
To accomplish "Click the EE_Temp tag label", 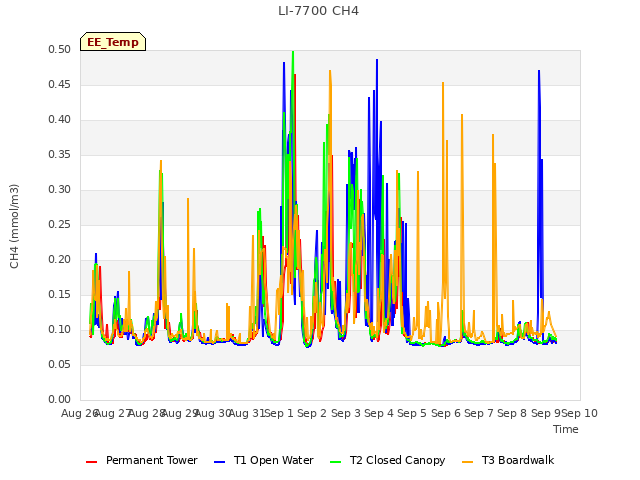I will pyautogui.click(x=113, y=42).
